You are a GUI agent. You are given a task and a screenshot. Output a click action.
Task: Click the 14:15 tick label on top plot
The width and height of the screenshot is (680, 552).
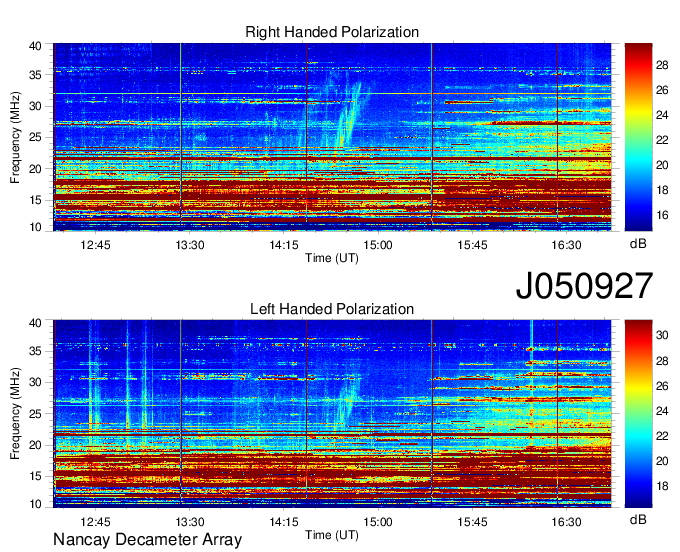point(284,245)
